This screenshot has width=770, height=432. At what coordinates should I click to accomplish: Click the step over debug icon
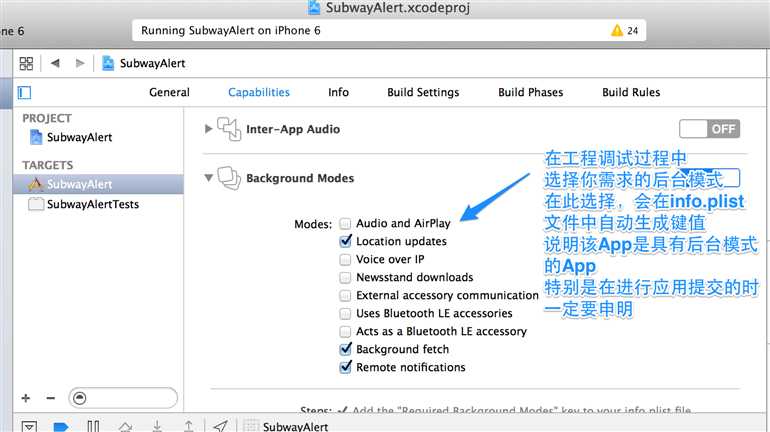coord(125,427)
